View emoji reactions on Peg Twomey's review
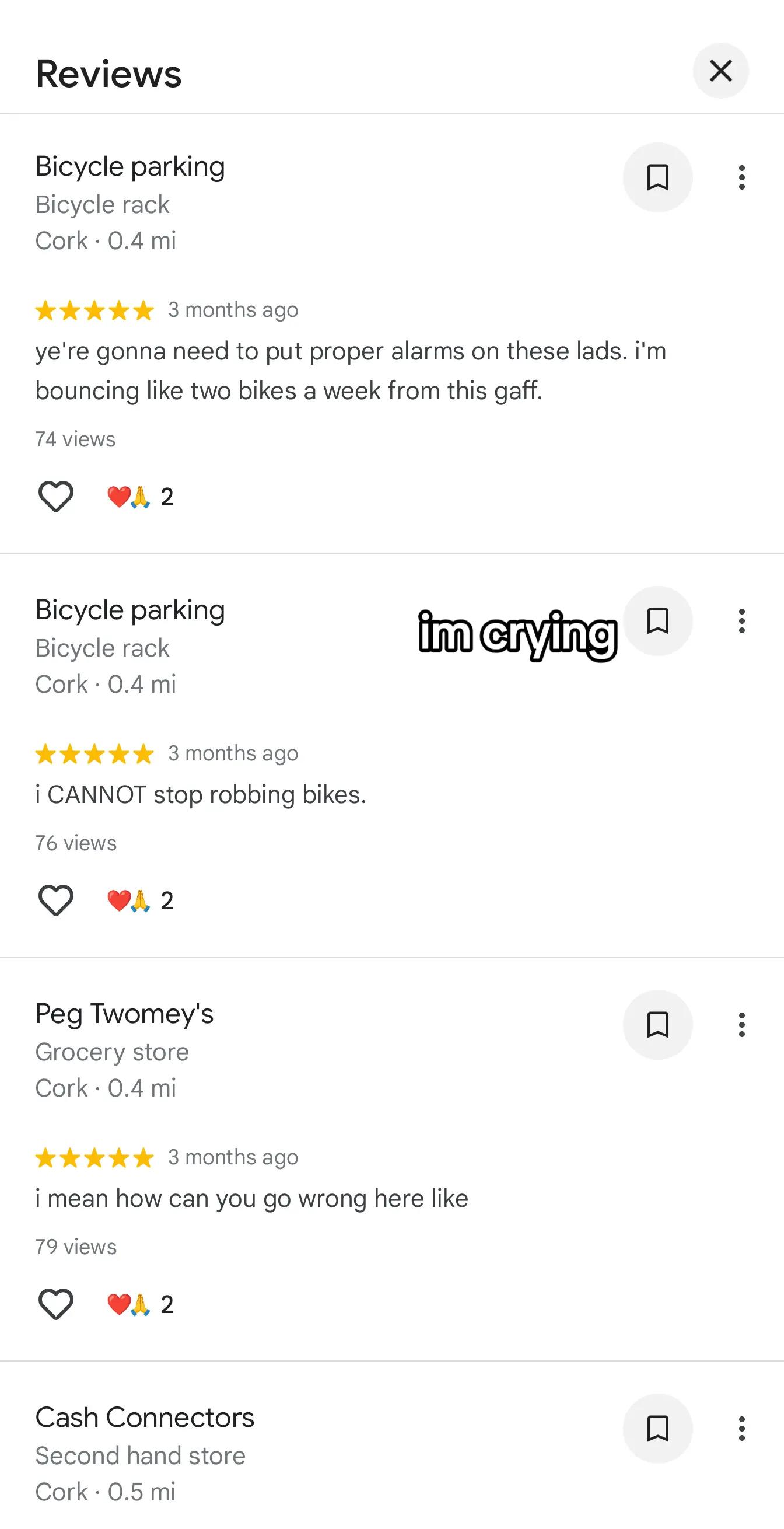This screenshot has height=1529, width=784. click(140, 1304)
